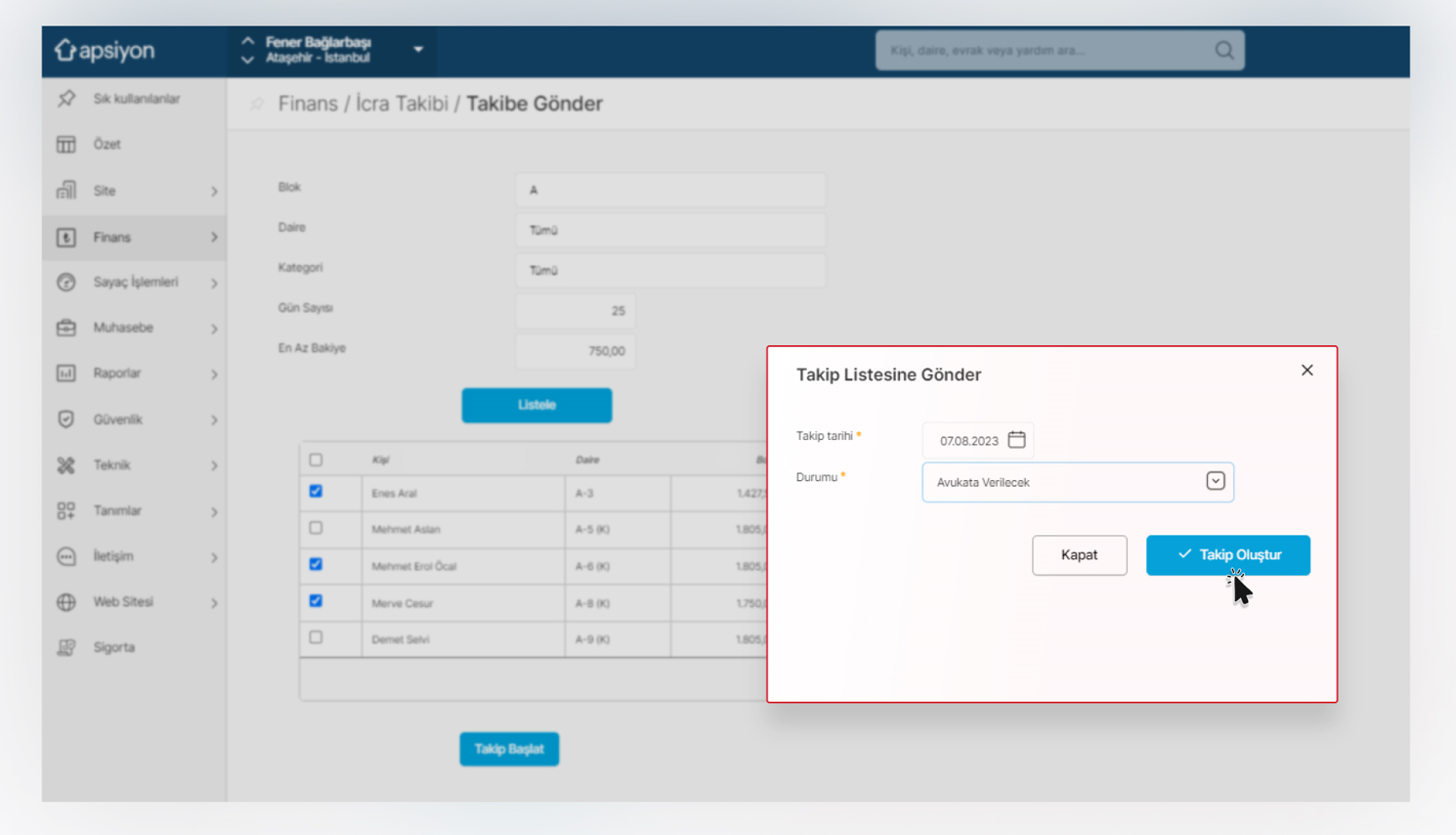Select the Muhasebe menu item
Image resolution: width=1456 pixels, height=835 pixels.
click(135, 328)
